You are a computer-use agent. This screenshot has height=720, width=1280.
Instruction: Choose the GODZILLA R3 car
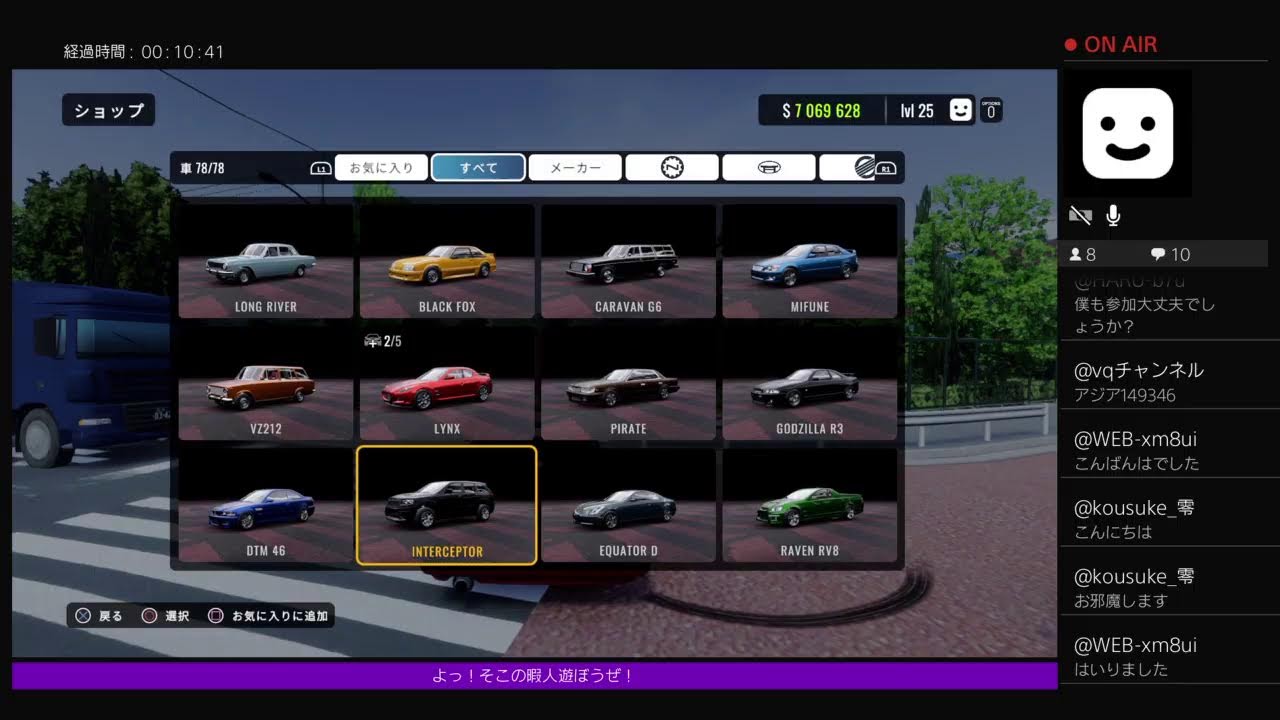coord(809,384)
